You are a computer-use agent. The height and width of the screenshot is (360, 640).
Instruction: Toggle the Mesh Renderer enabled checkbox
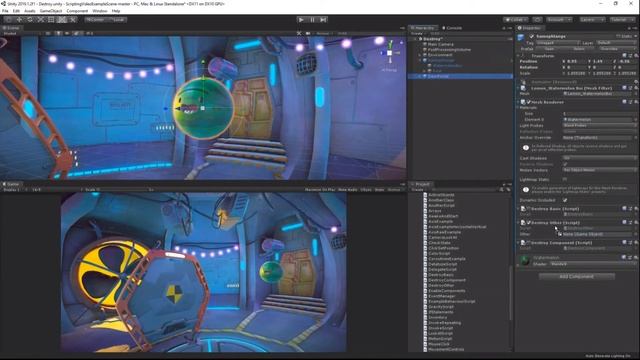point(529,102)
